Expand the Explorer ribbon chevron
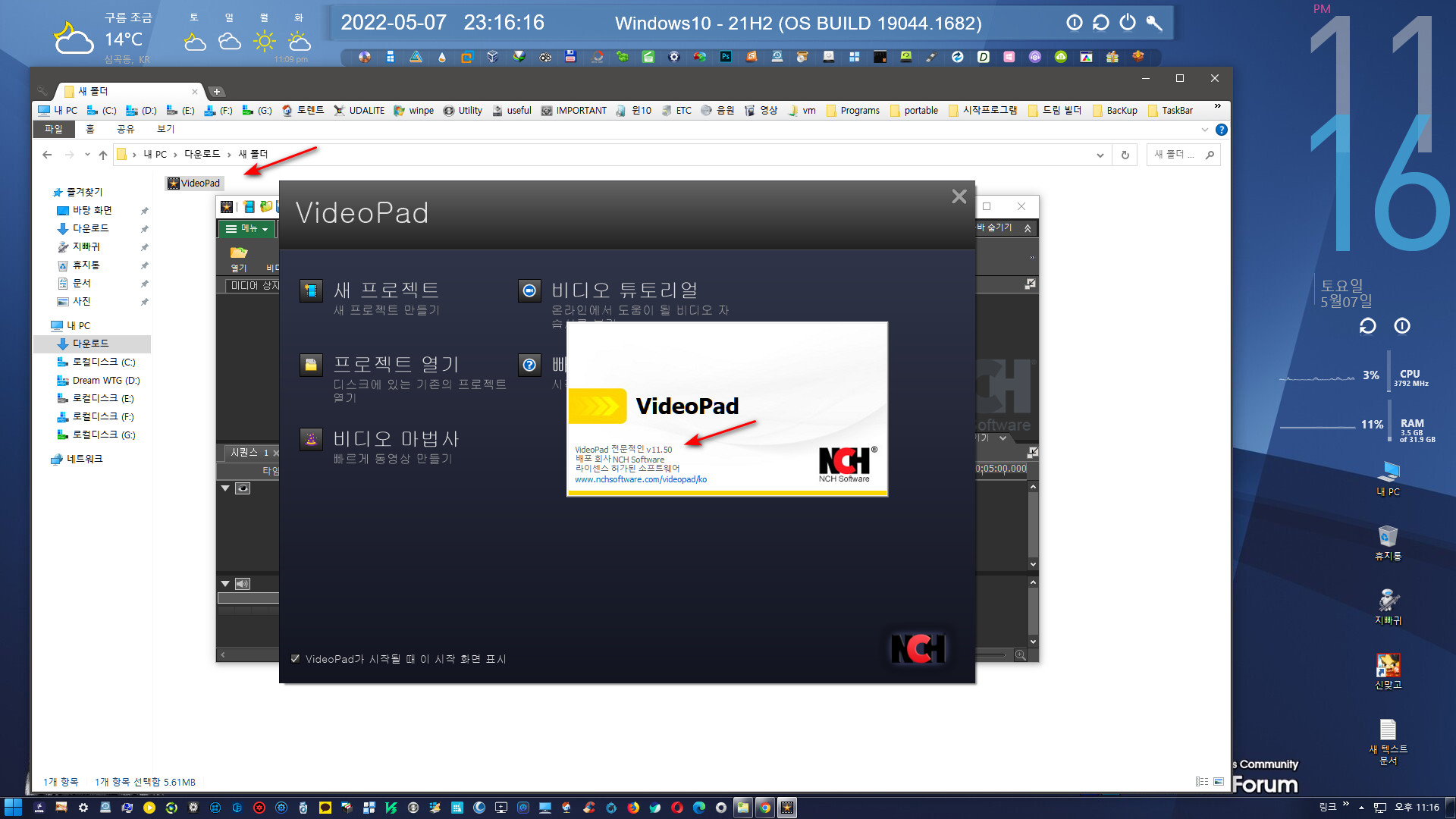The width and height of the screenshot is (1456, 819). (x=1205, y=130)
